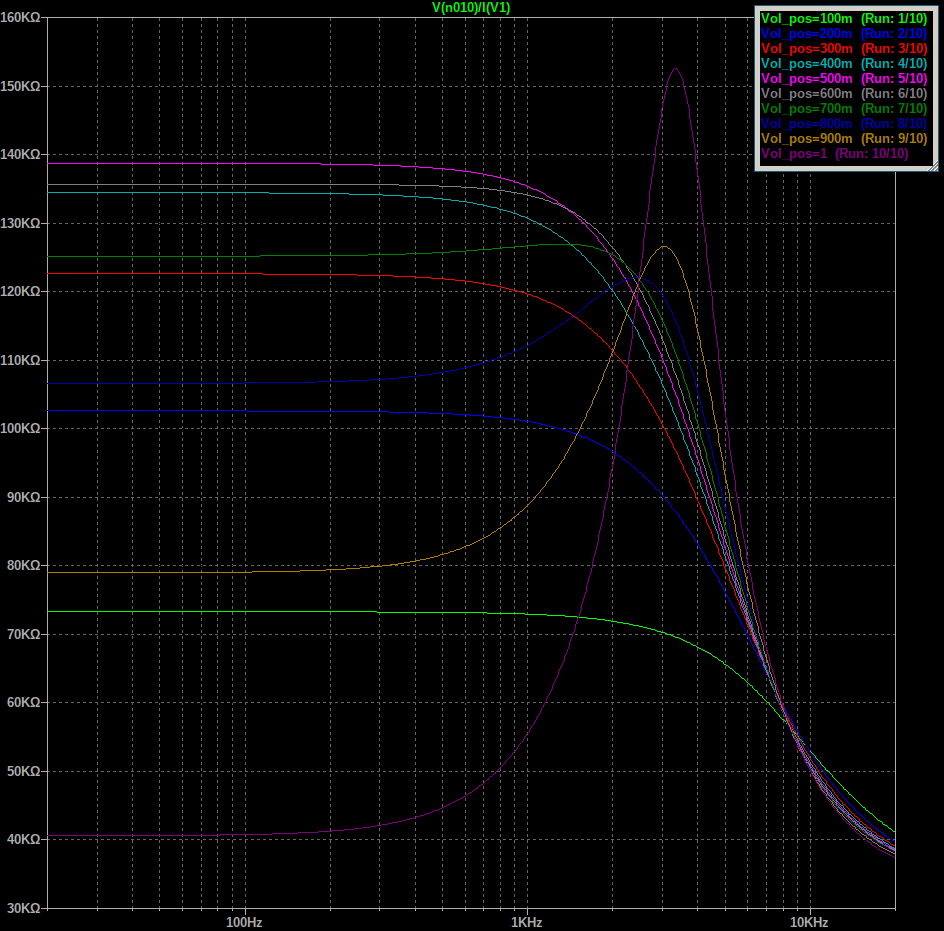Select legend entry Vol_pos=800m (Run: 8/10)
Screen dimensions: 944x931
pos(844,124)
